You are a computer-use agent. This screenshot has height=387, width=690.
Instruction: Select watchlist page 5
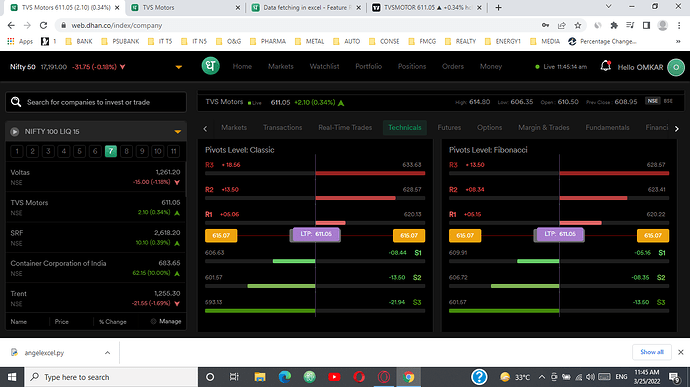coord(79,151)
